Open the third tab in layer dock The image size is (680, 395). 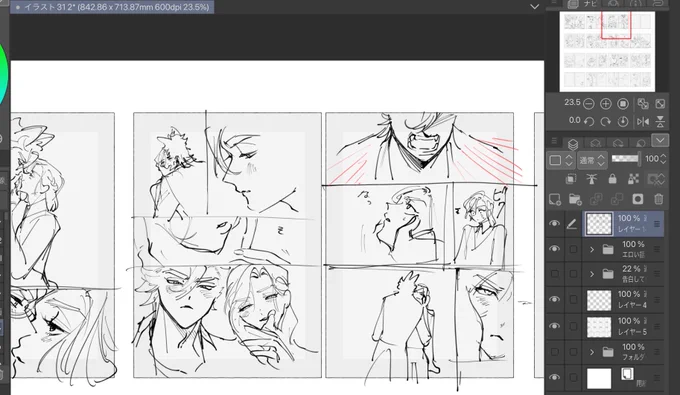tap(618, 143)
